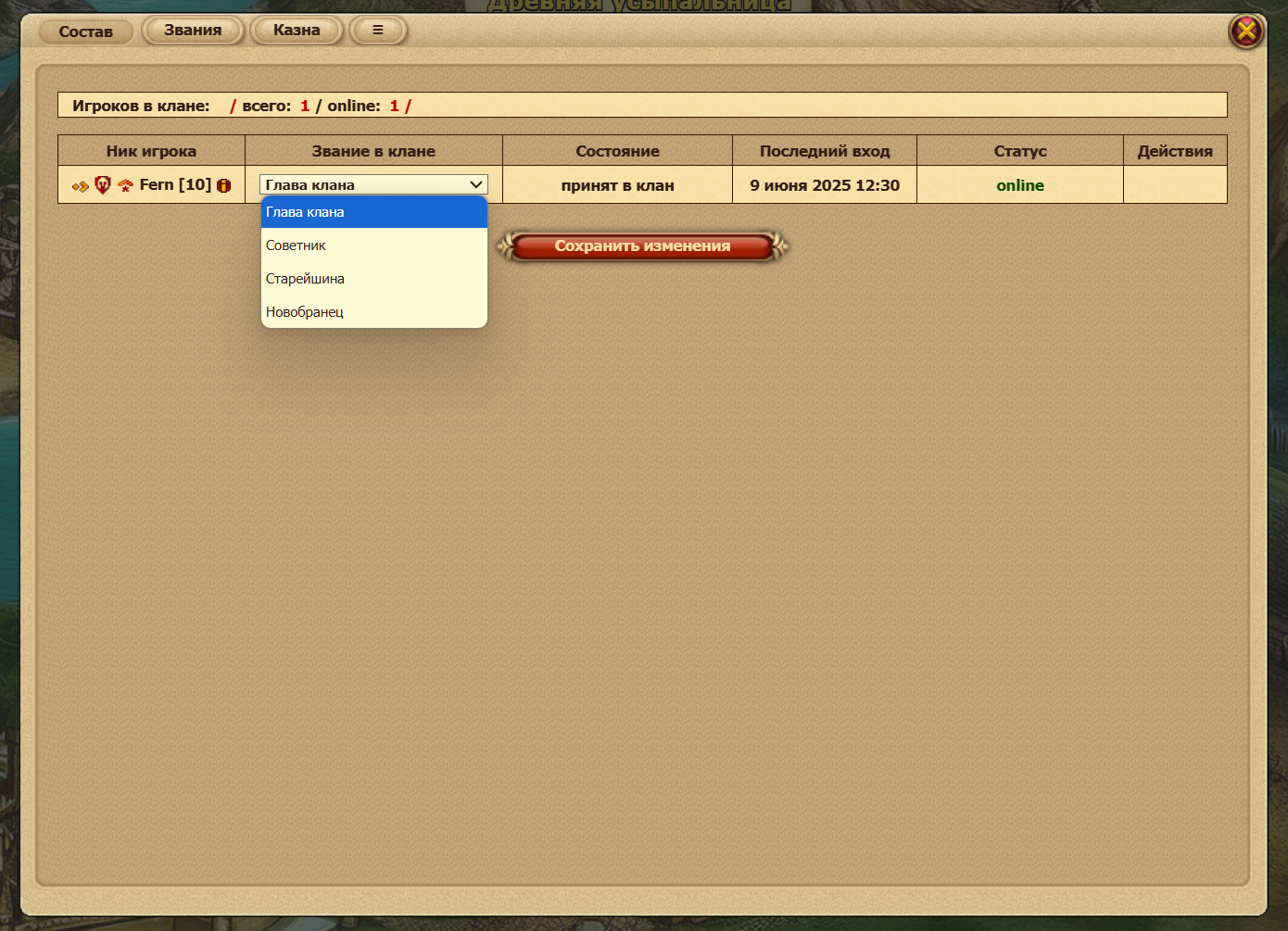This screenshot has height=931, width=1288.
Task: Click player name Fern [10]
Action: coord(175,184)
